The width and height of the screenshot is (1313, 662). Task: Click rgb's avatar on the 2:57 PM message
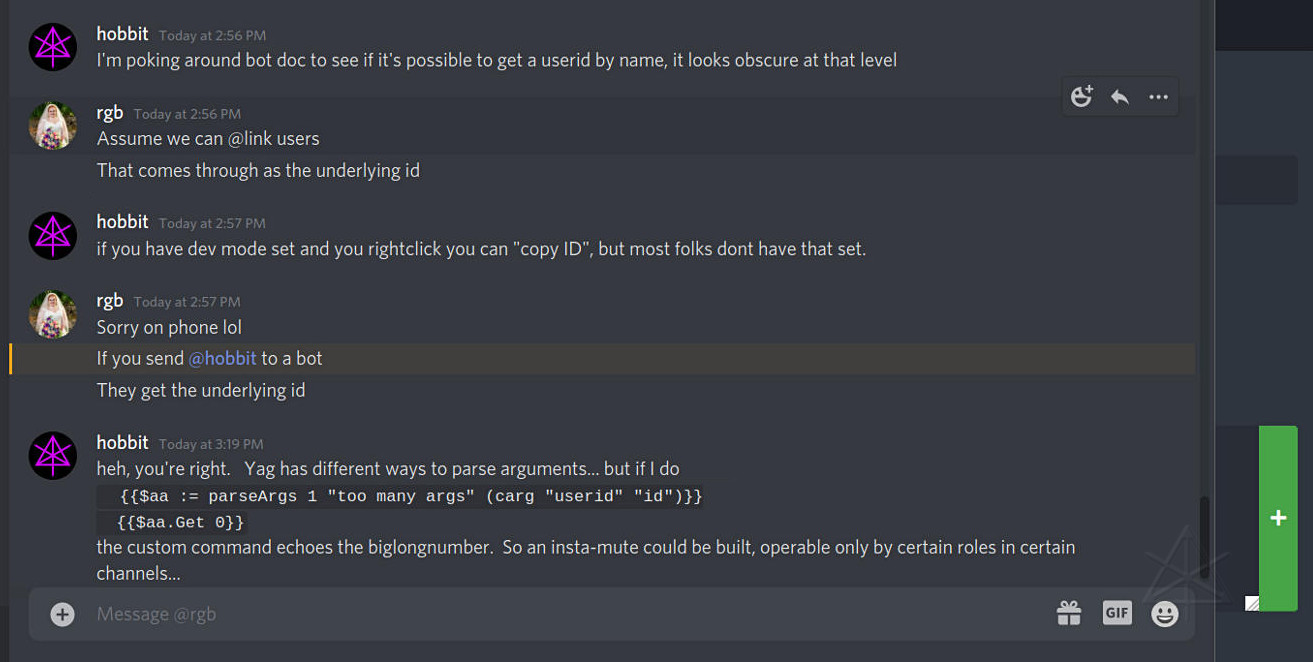click(x=53, y=314)
